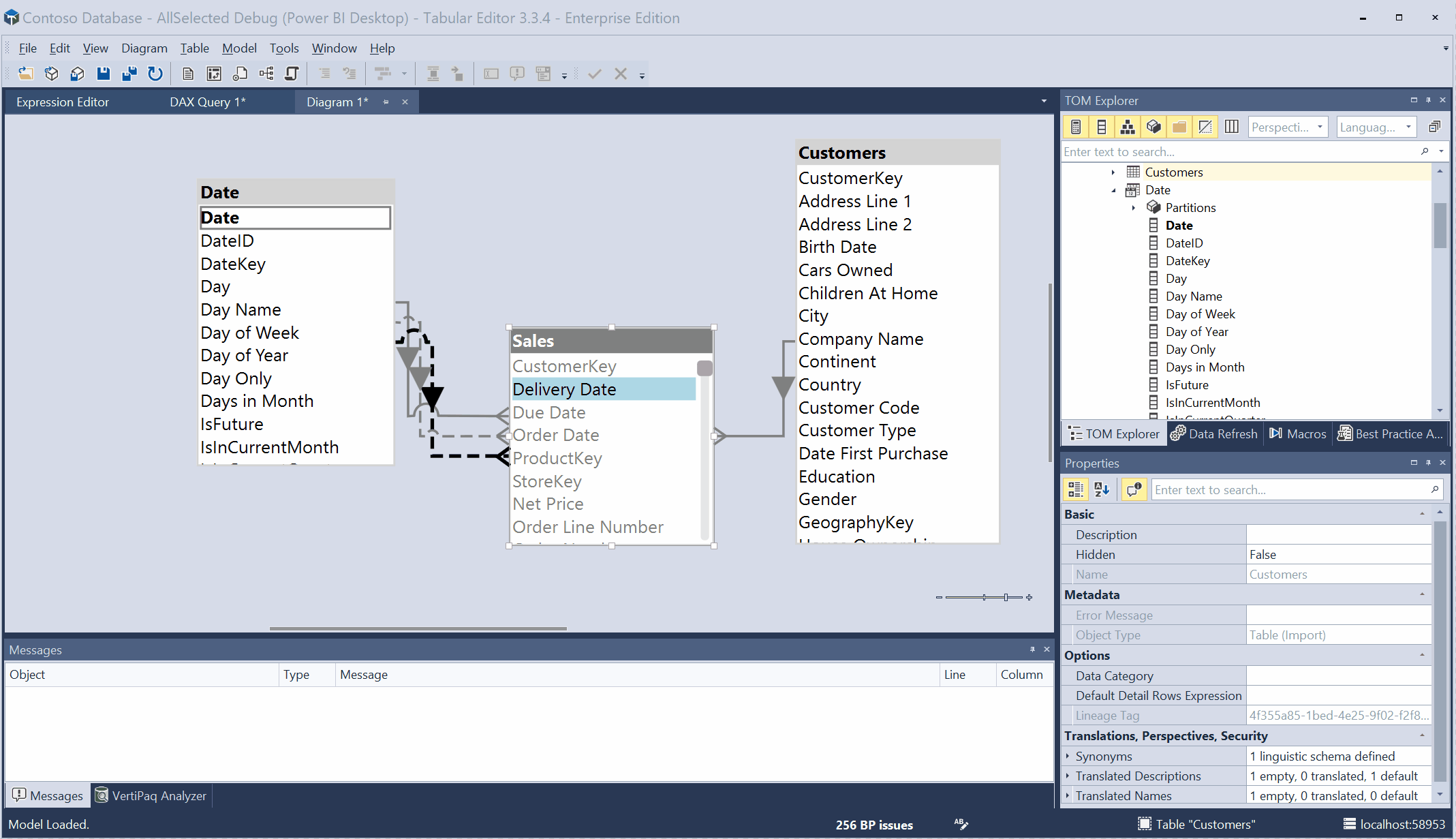
Task: Click the Save model icon in toolbar
Action: [x=103, y=74]
